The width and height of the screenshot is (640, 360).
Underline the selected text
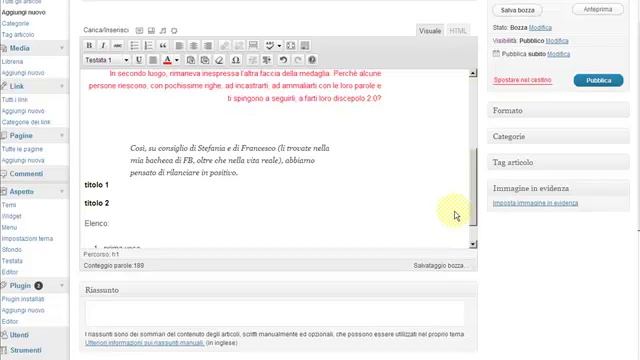pos(139,60)
